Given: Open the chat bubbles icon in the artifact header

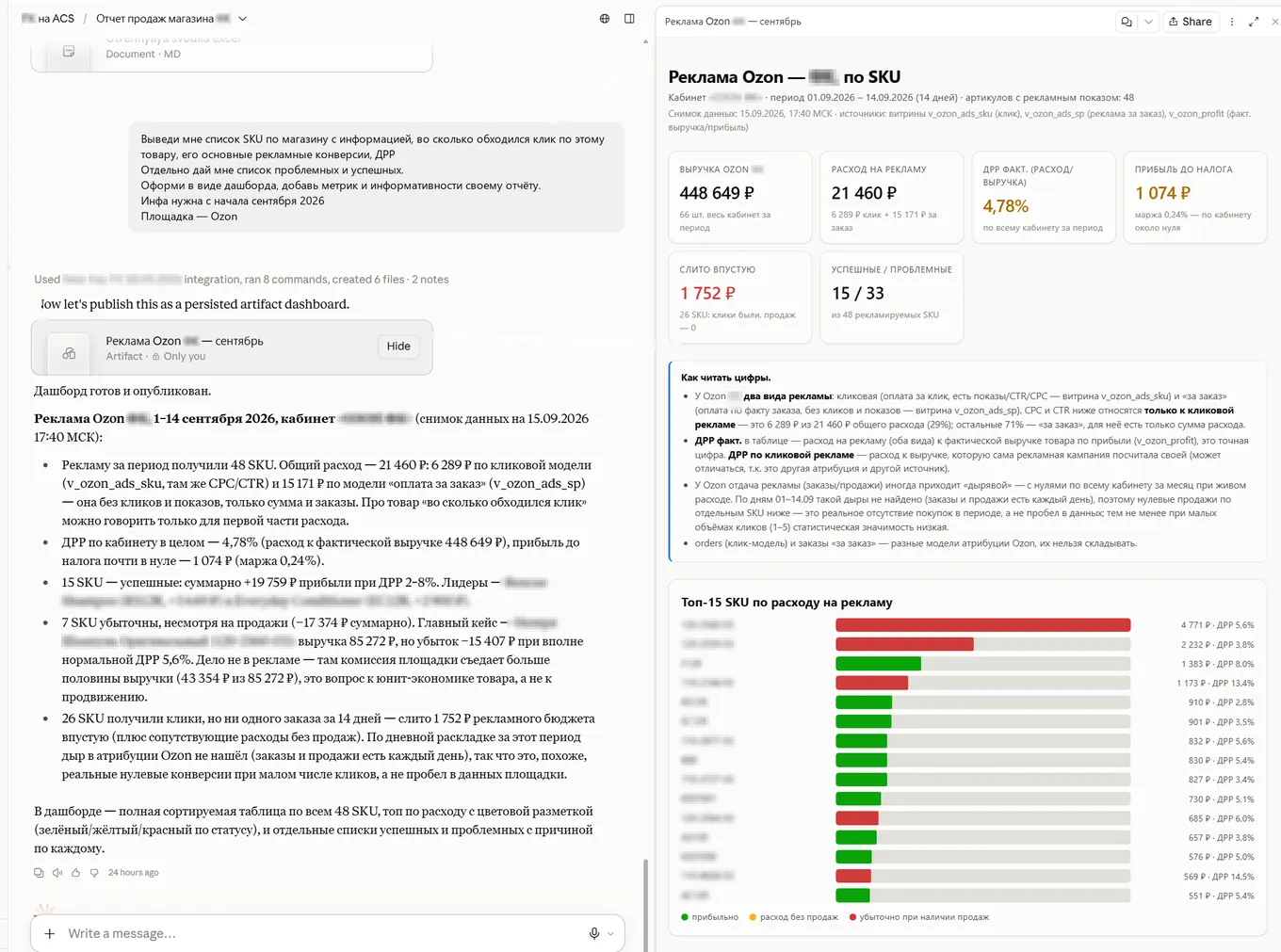Looking at the screenshot, I should [x=1127, y=22].
